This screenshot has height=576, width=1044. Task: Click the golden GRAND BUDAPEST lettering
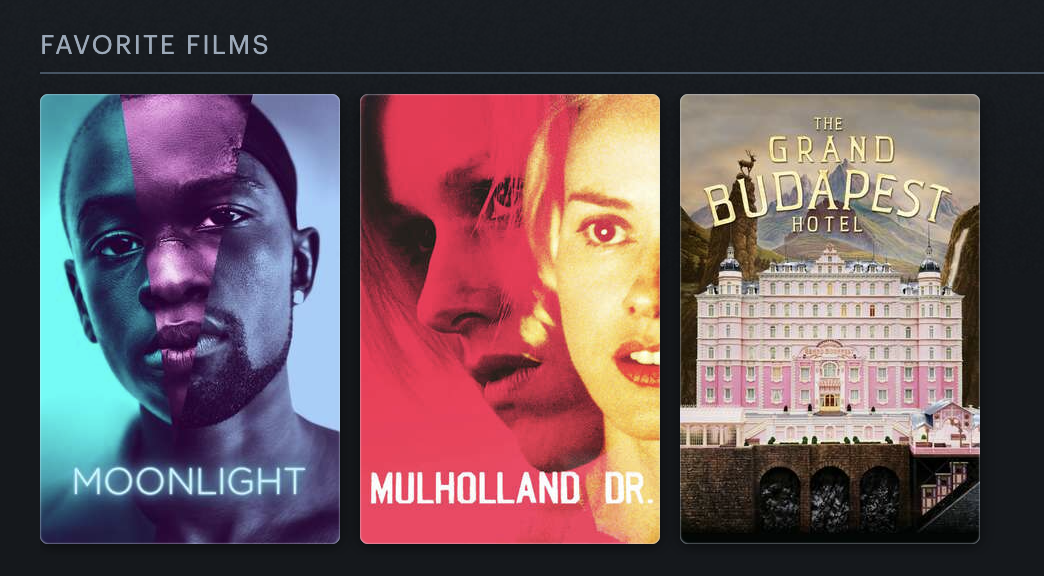pos(828,180)
